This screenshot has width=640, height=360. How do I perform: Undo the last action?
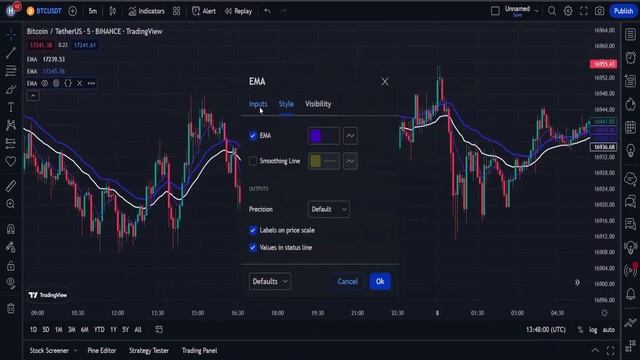(x=267, y=11)
